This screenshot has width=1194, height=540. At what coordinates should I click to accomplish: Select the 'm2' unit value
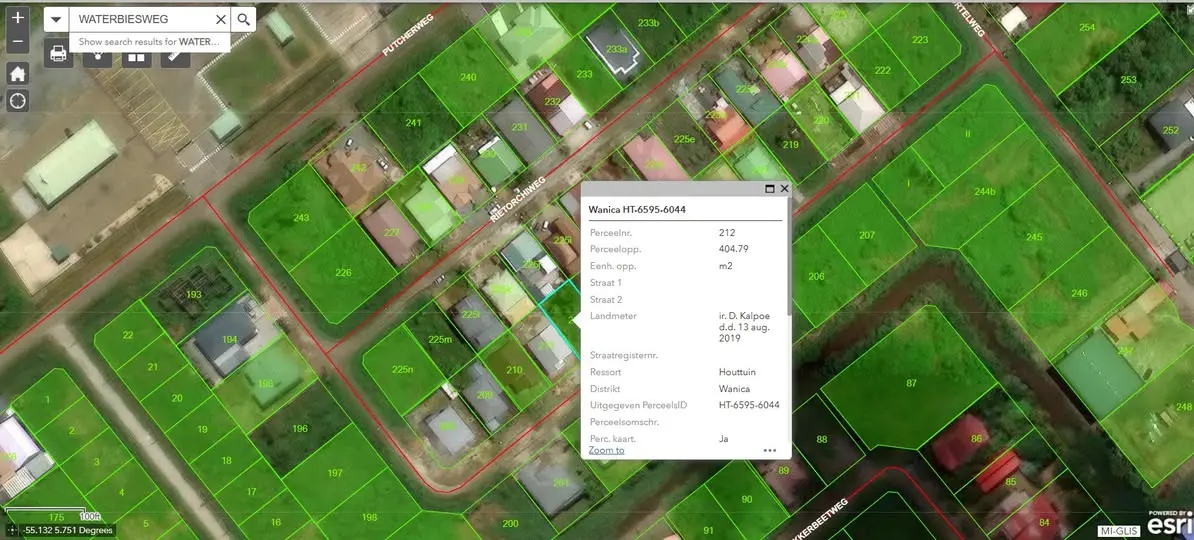726,266
